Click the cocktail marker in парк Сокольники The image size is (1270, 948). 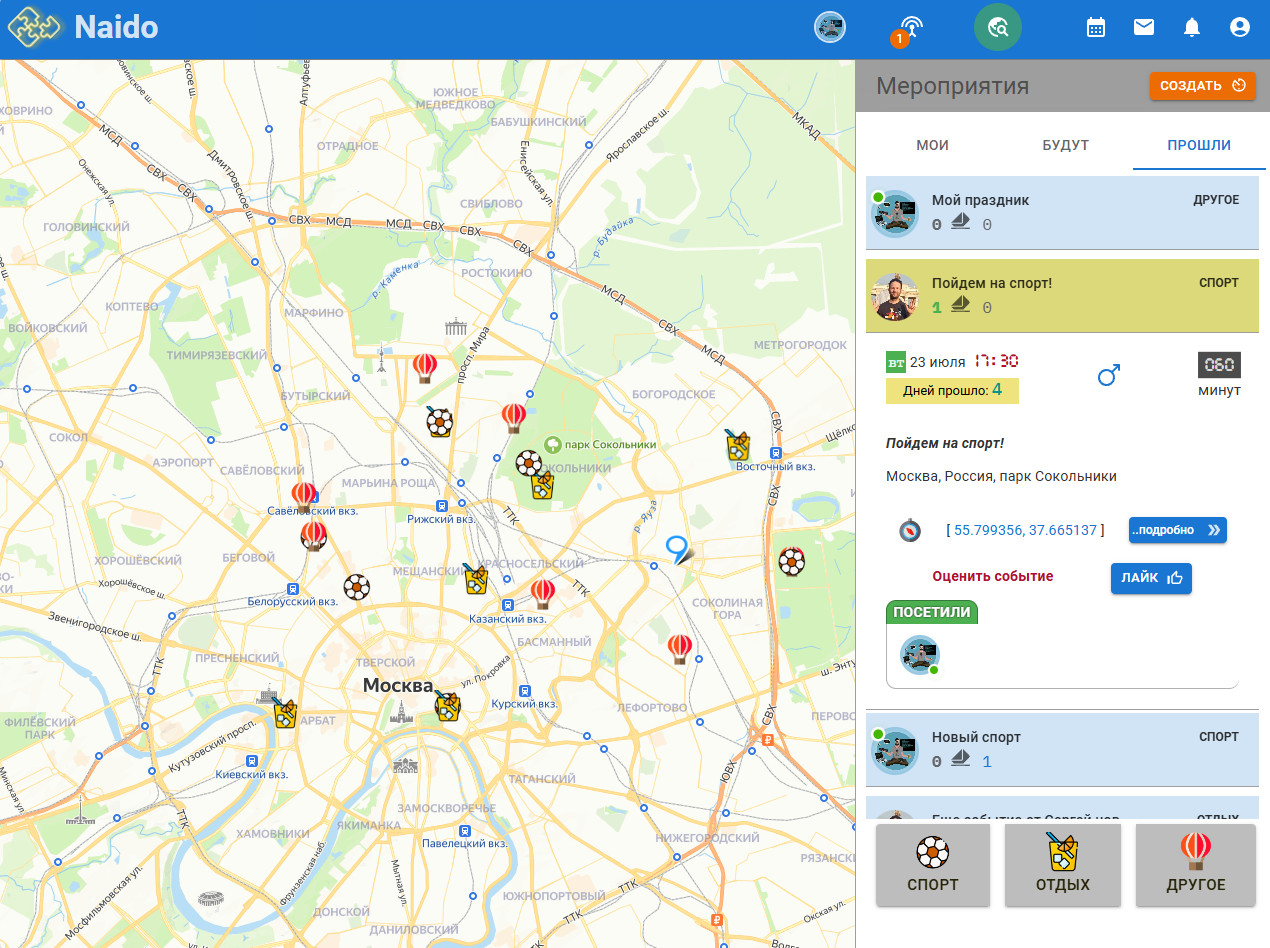(x=543, y=485)
